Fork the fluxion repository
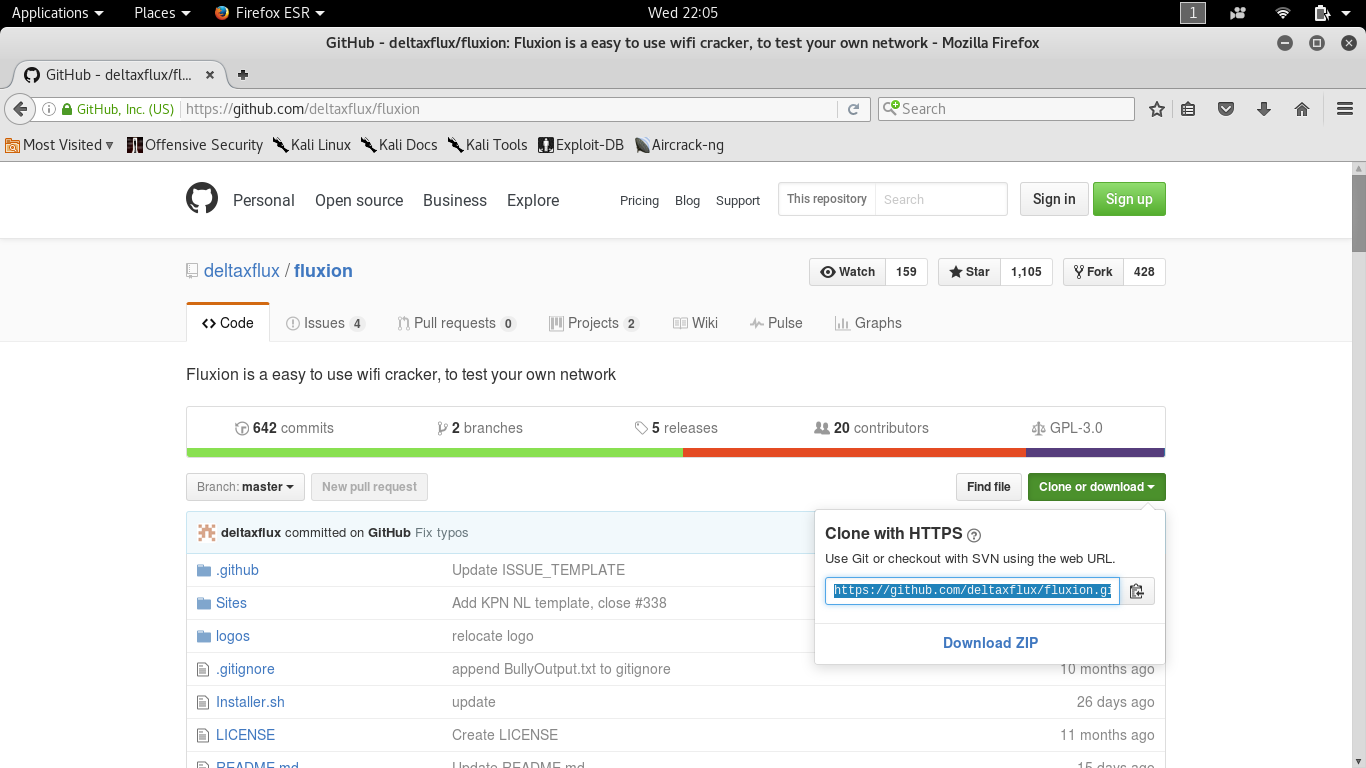The height and width of the screenshot is (768, 1366). [x=1093, y=272]
